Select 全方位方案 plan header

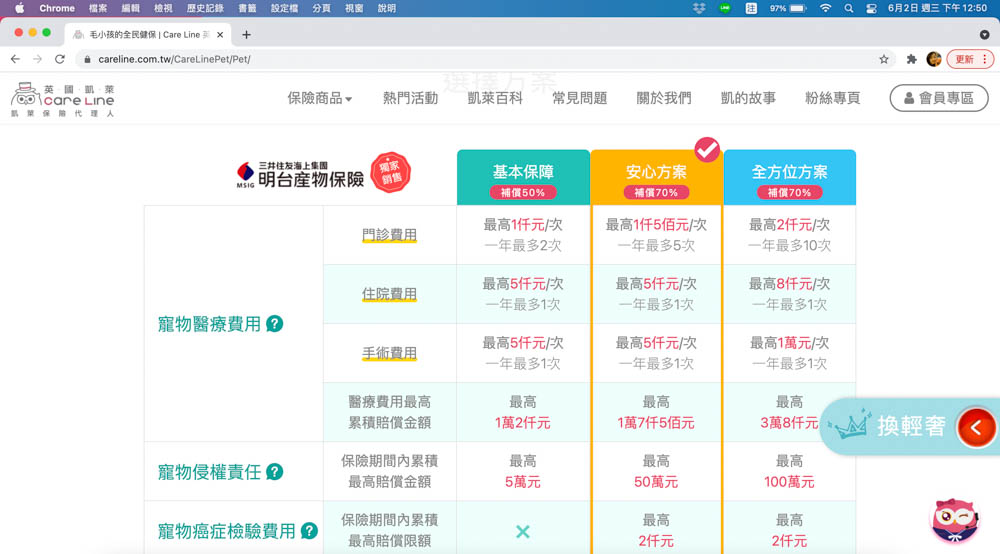[790, 177]
